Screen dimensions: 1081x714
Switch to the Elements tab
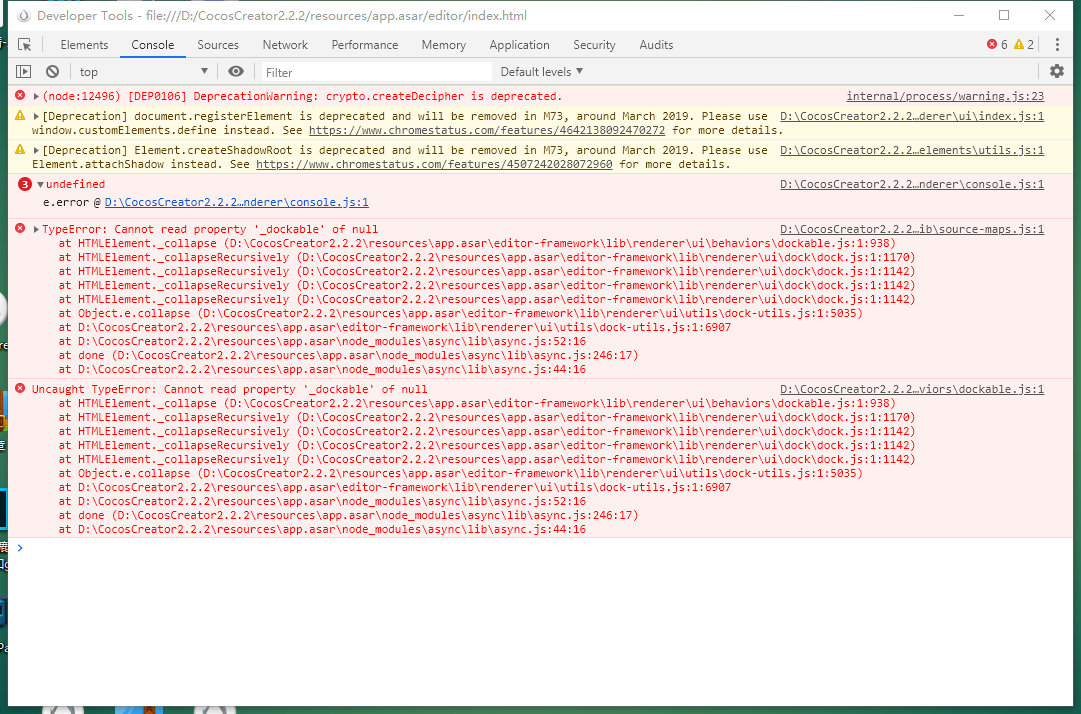click(x=84, y=45)
